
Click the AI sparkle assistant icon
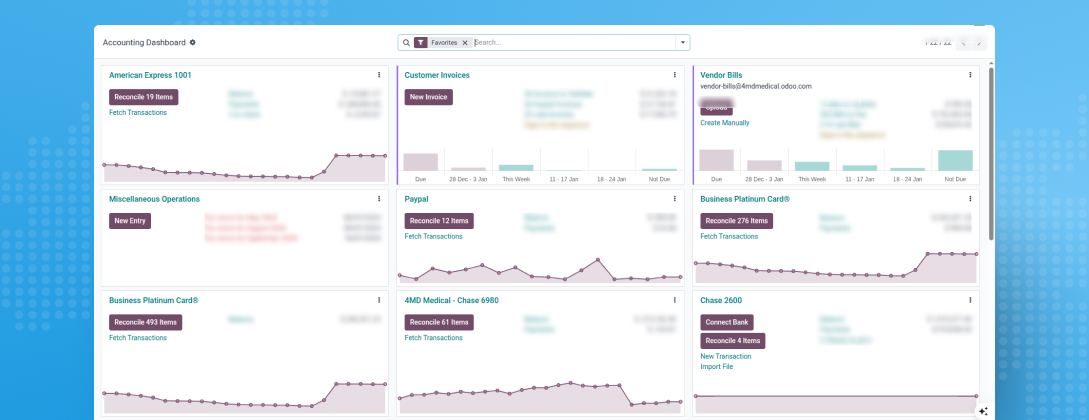(983, 410)
